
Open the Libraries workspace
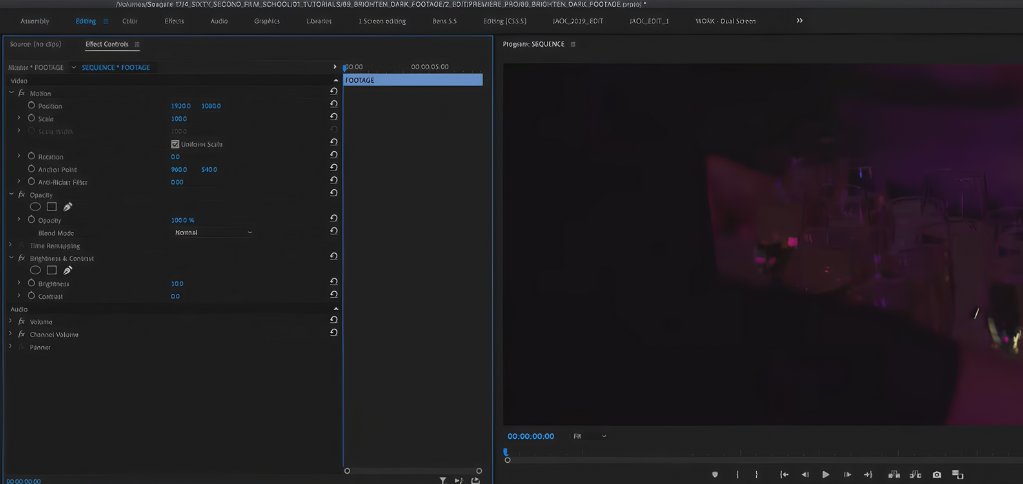coord(319,21)
